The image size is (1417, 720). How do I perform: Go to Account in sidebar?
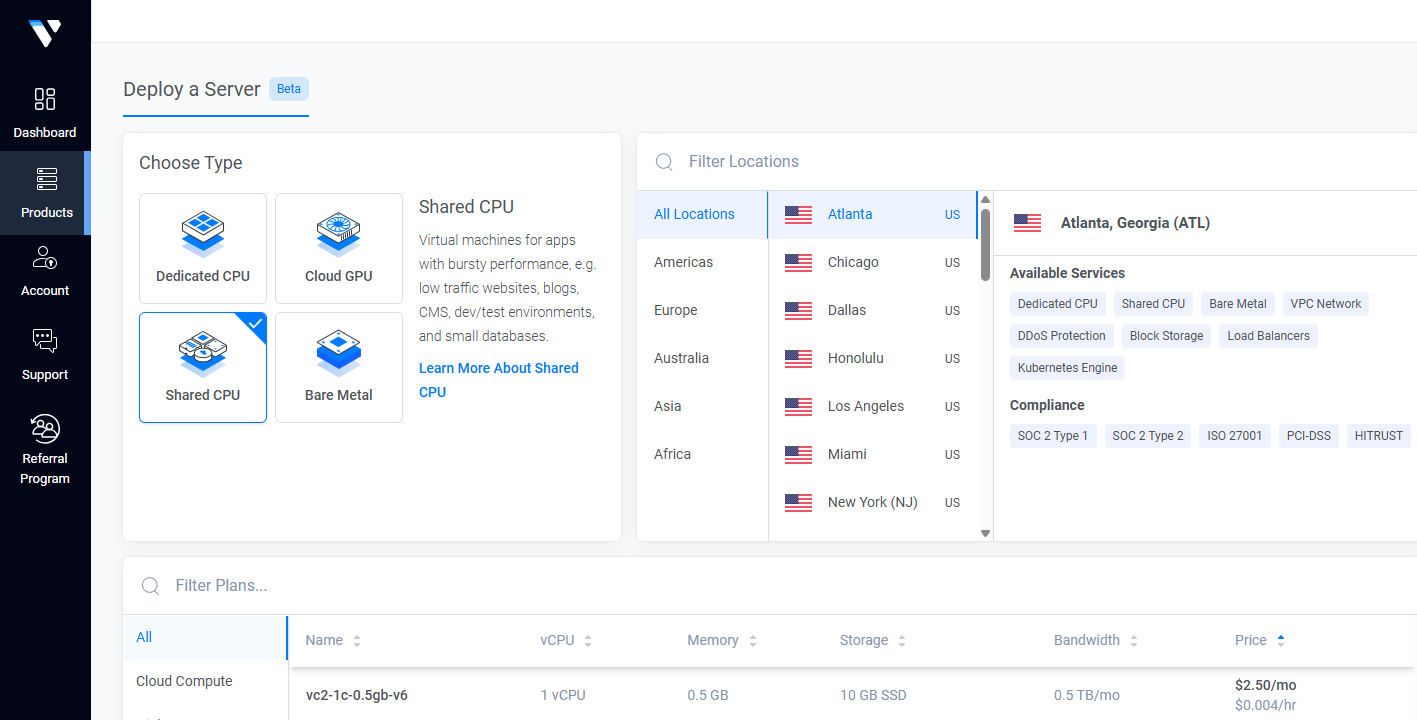[45, 271]
